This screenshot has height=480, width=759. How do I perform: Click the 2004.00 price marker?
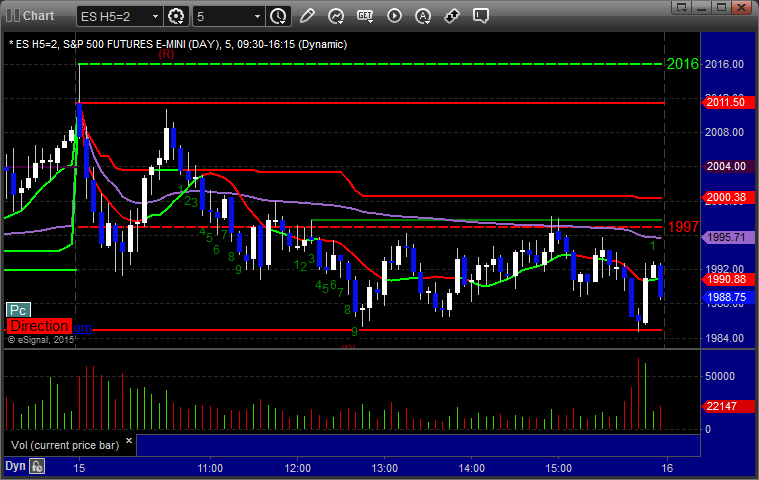pos(728,166)
